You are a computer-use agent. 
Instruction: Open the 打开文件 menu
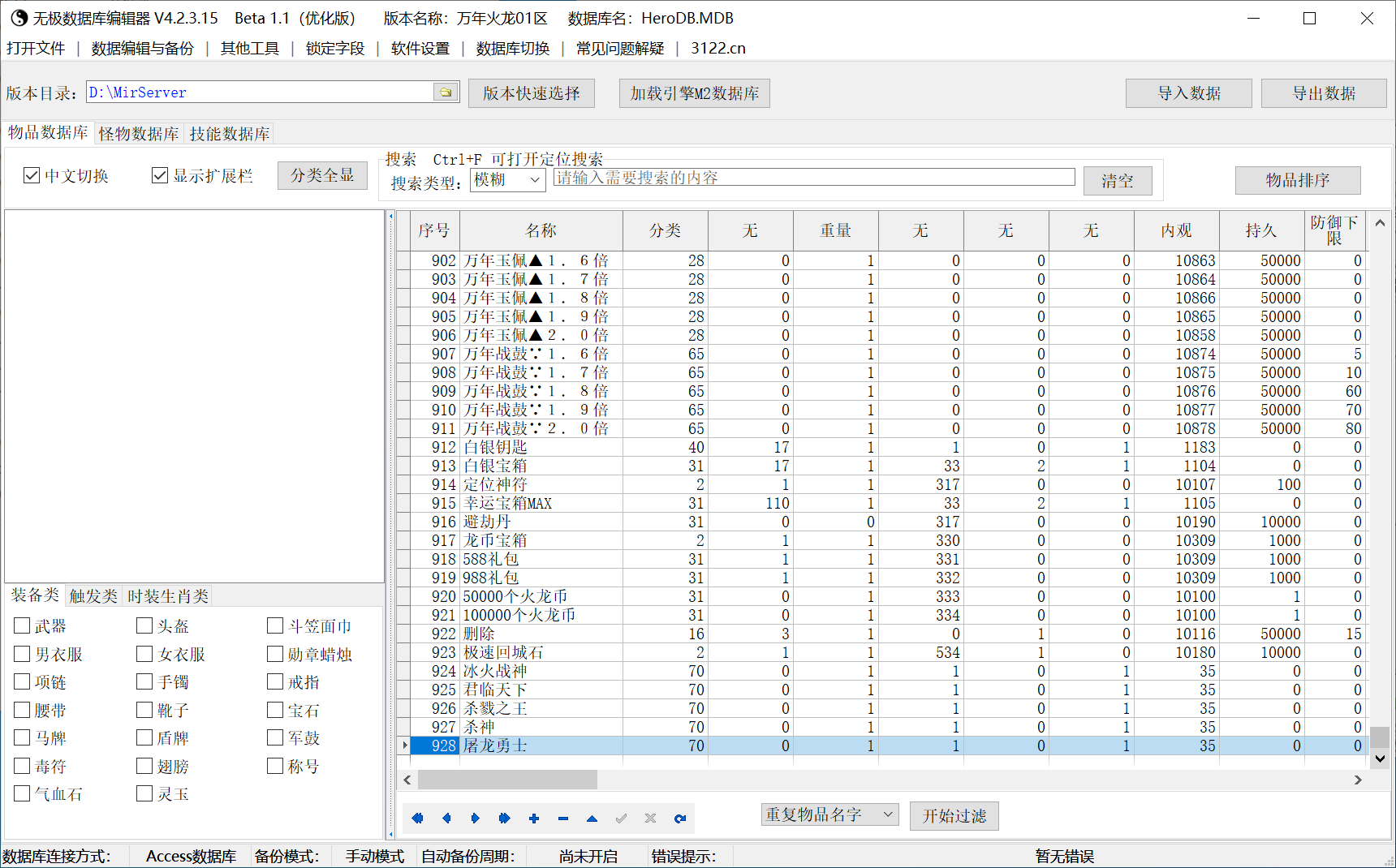point(36,49)
